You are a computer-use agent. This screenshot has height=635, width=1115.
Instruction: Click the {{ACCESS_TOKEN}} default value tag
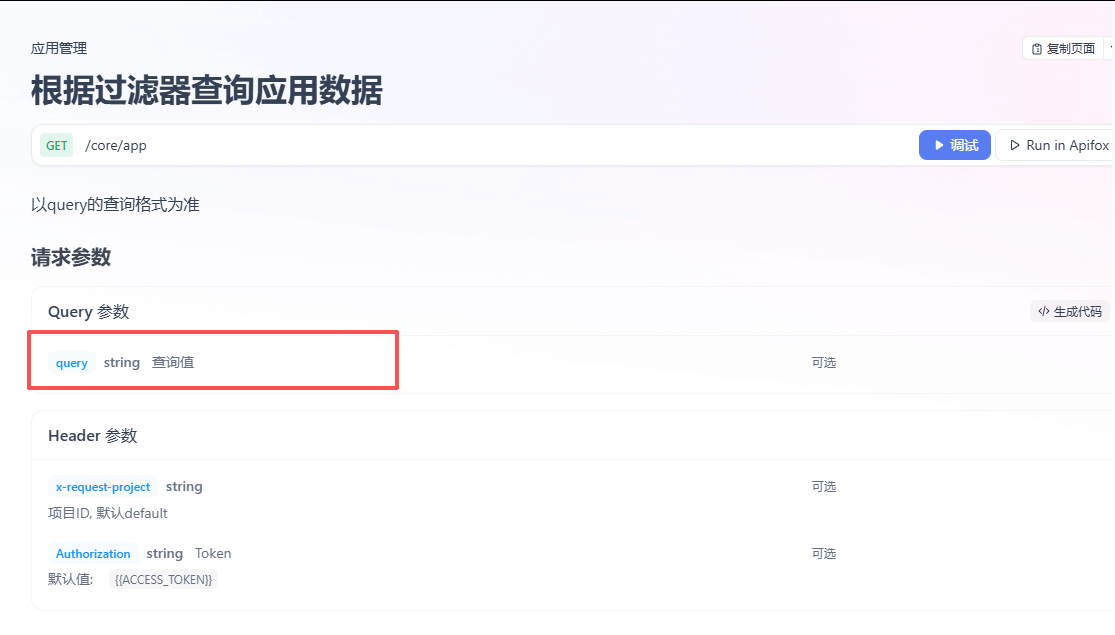163,579
